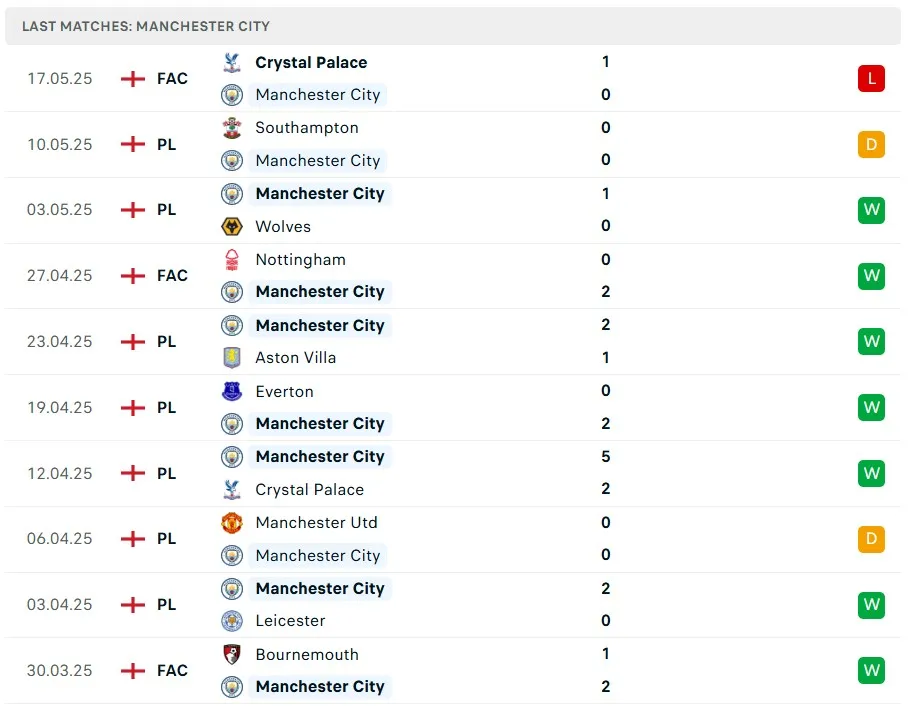Image resolution: width=909 pixels, height=706 pixels.
Task: Open the Nottingham team link
Action: (x=300, y=259)
